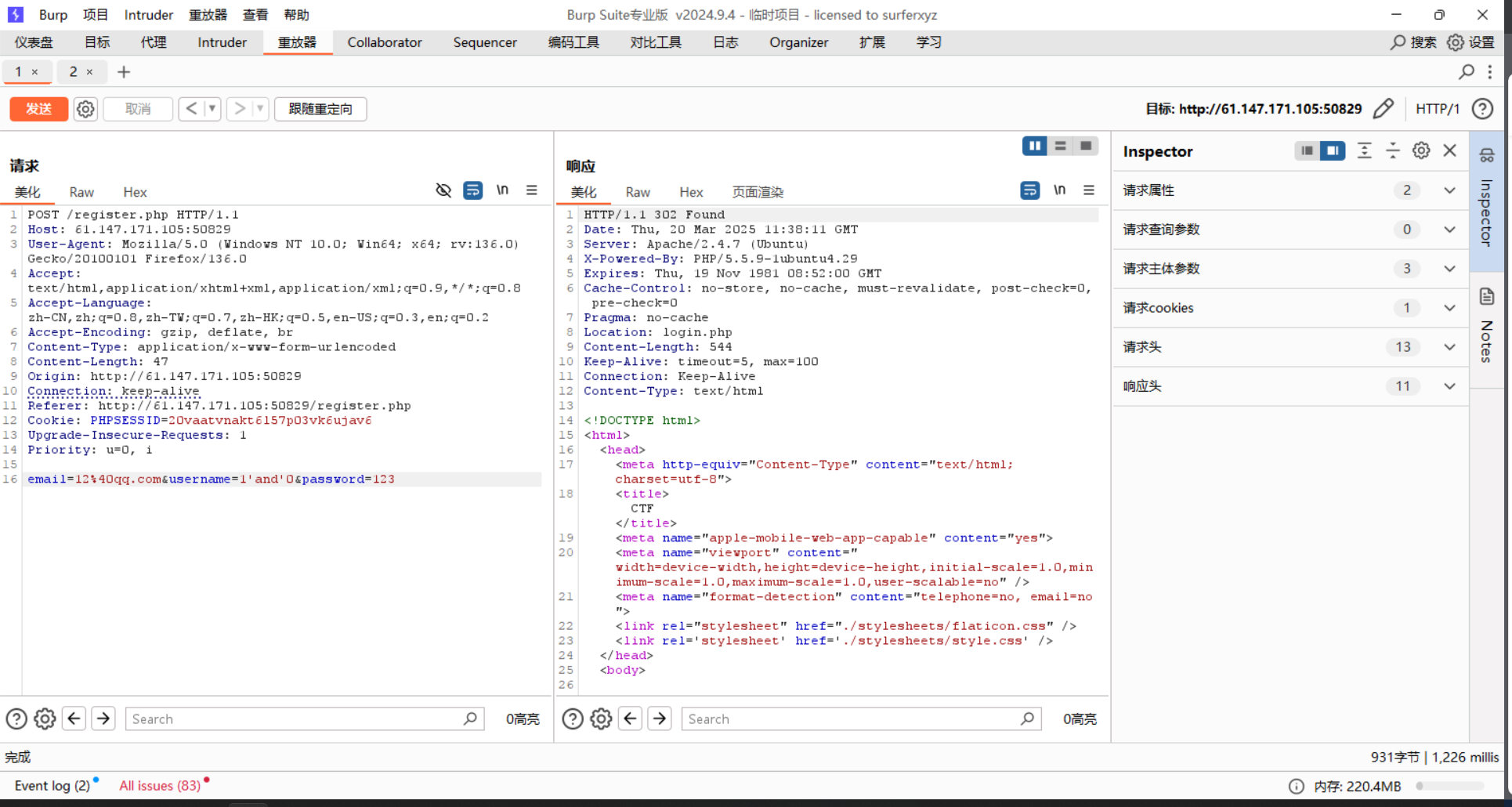Open response search settings gear
The height and width of the screenshot is (807, 1512).
601,718
